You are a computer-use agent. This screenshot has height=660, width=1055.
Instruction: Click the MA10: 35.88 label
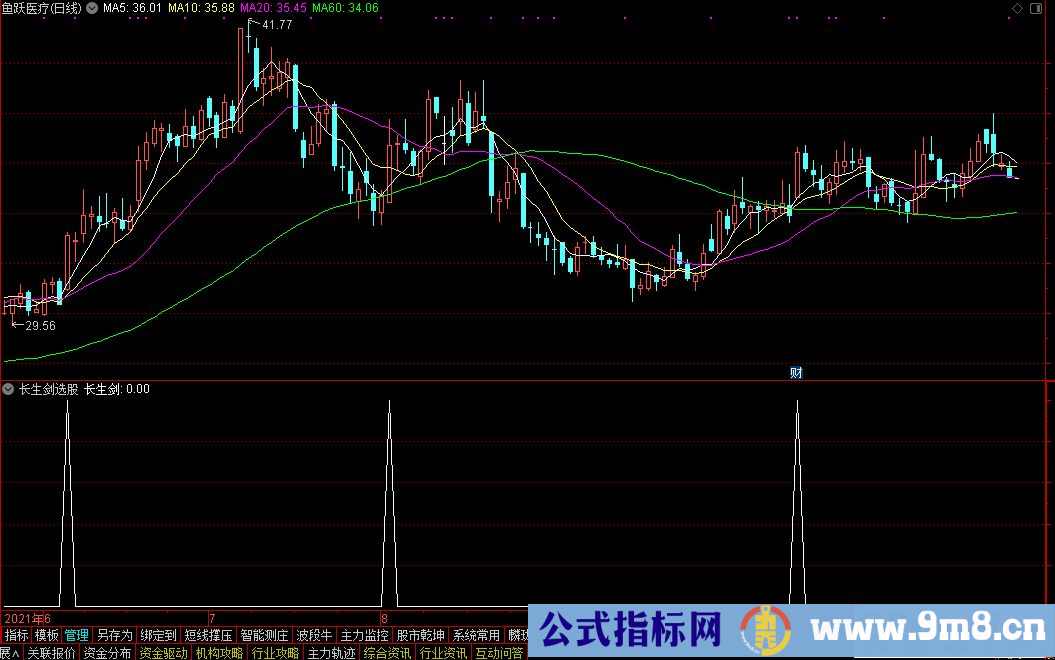click(201, 8)
